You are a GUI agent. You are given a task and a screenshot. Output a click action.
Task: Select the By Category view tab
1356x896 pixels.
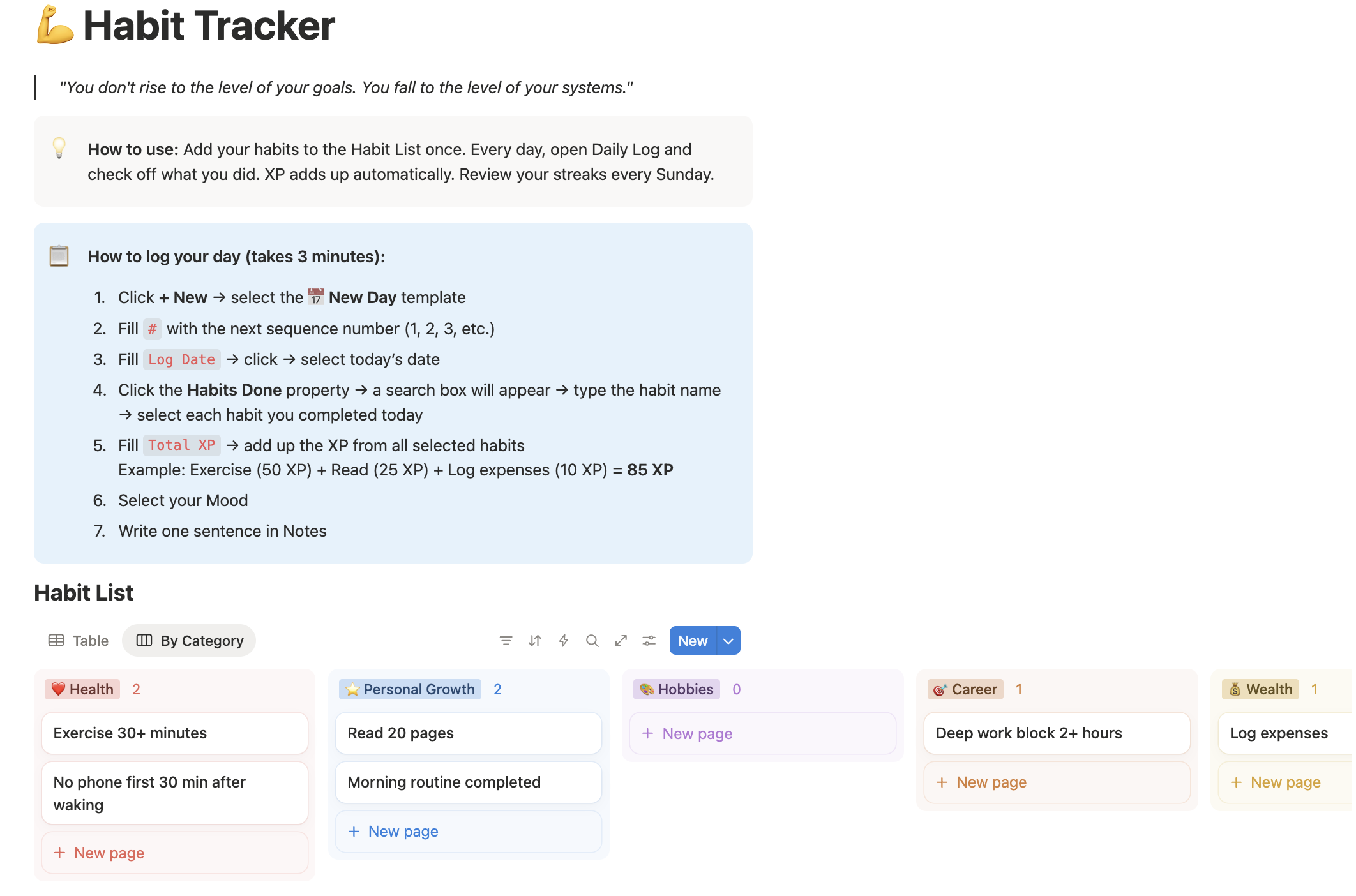pyautogui.click(x=189, y=640)
